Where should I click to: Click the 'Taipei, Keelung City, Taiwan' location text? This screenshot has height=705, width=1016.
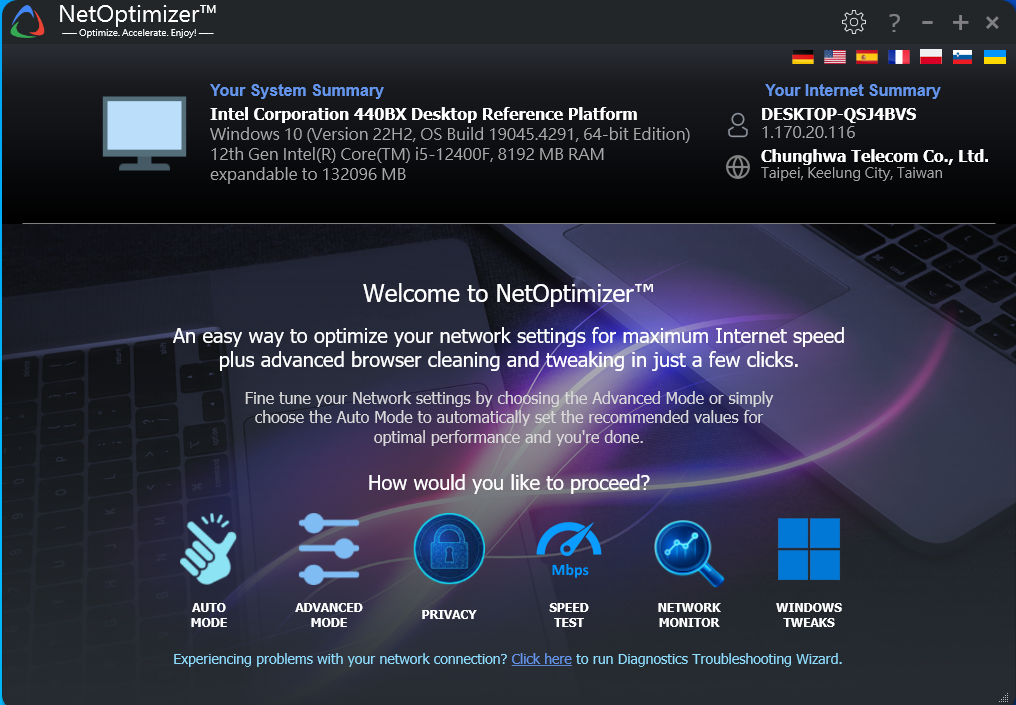click(851, 173)
